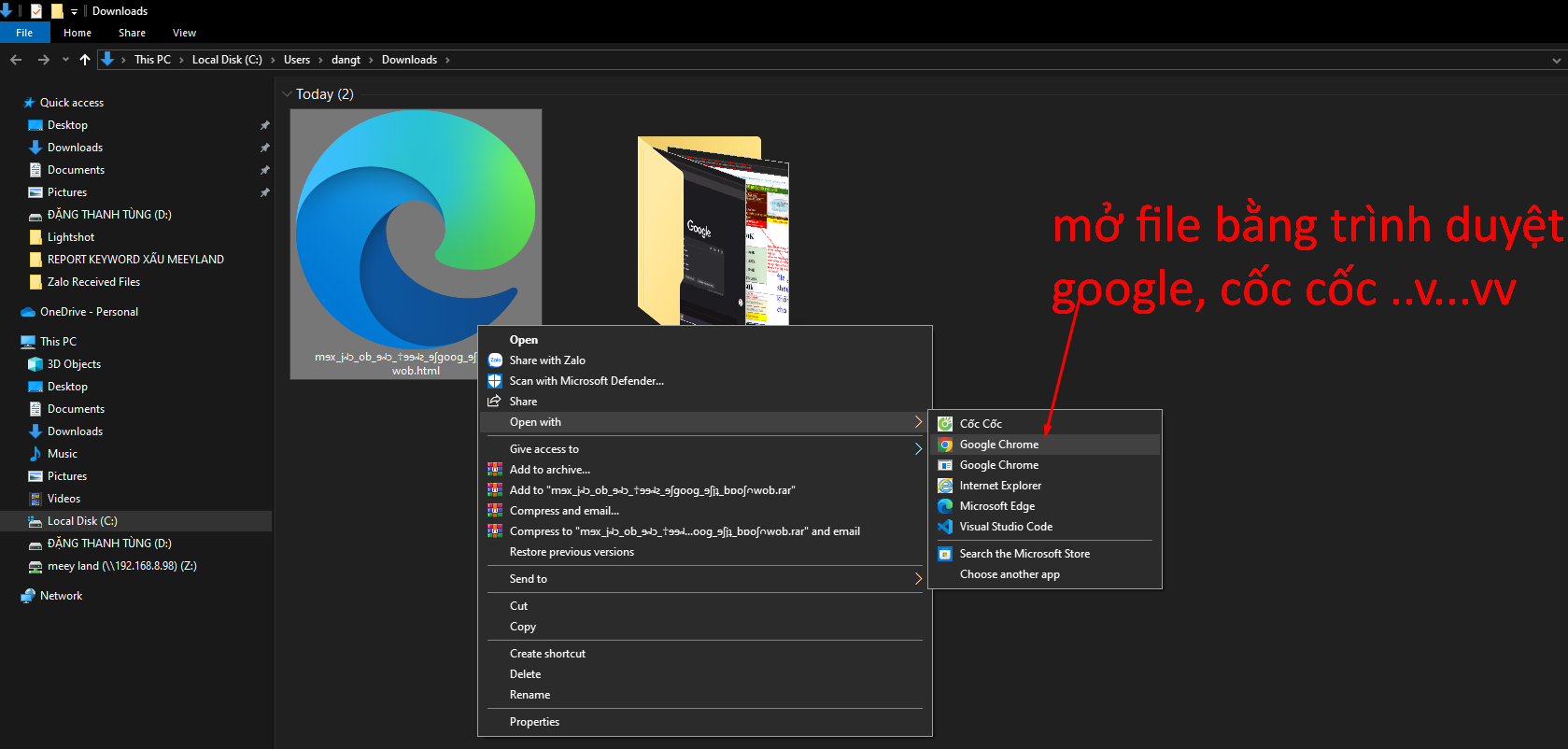Screen dimensions: 1568x749
Task: Expand Send to submenu arrow
Action: 918,579
